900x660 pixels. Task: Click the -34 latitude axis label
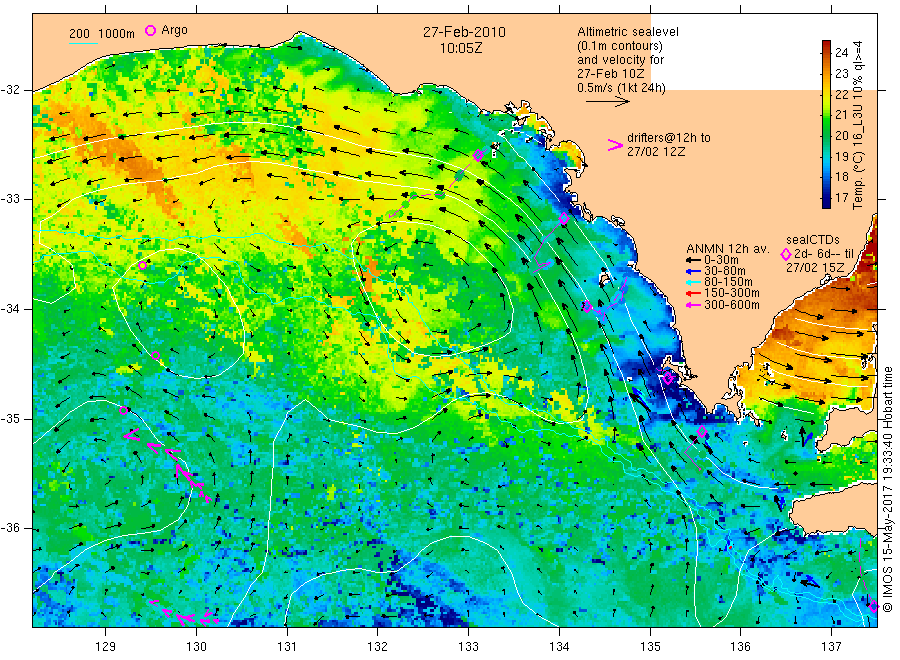coord(10,309)
